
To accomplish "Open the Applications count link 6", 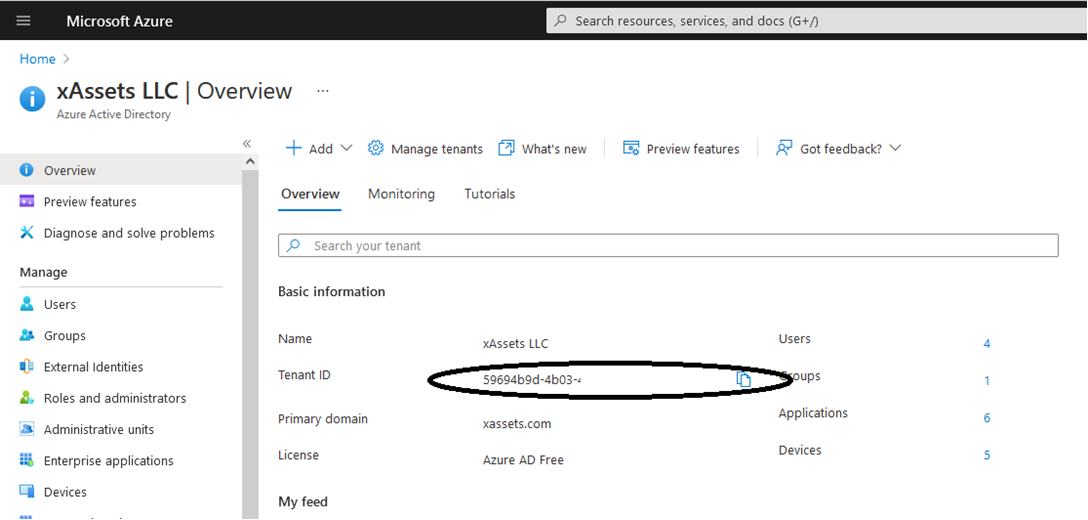I will pyautogui.click(x=987, y=418).
